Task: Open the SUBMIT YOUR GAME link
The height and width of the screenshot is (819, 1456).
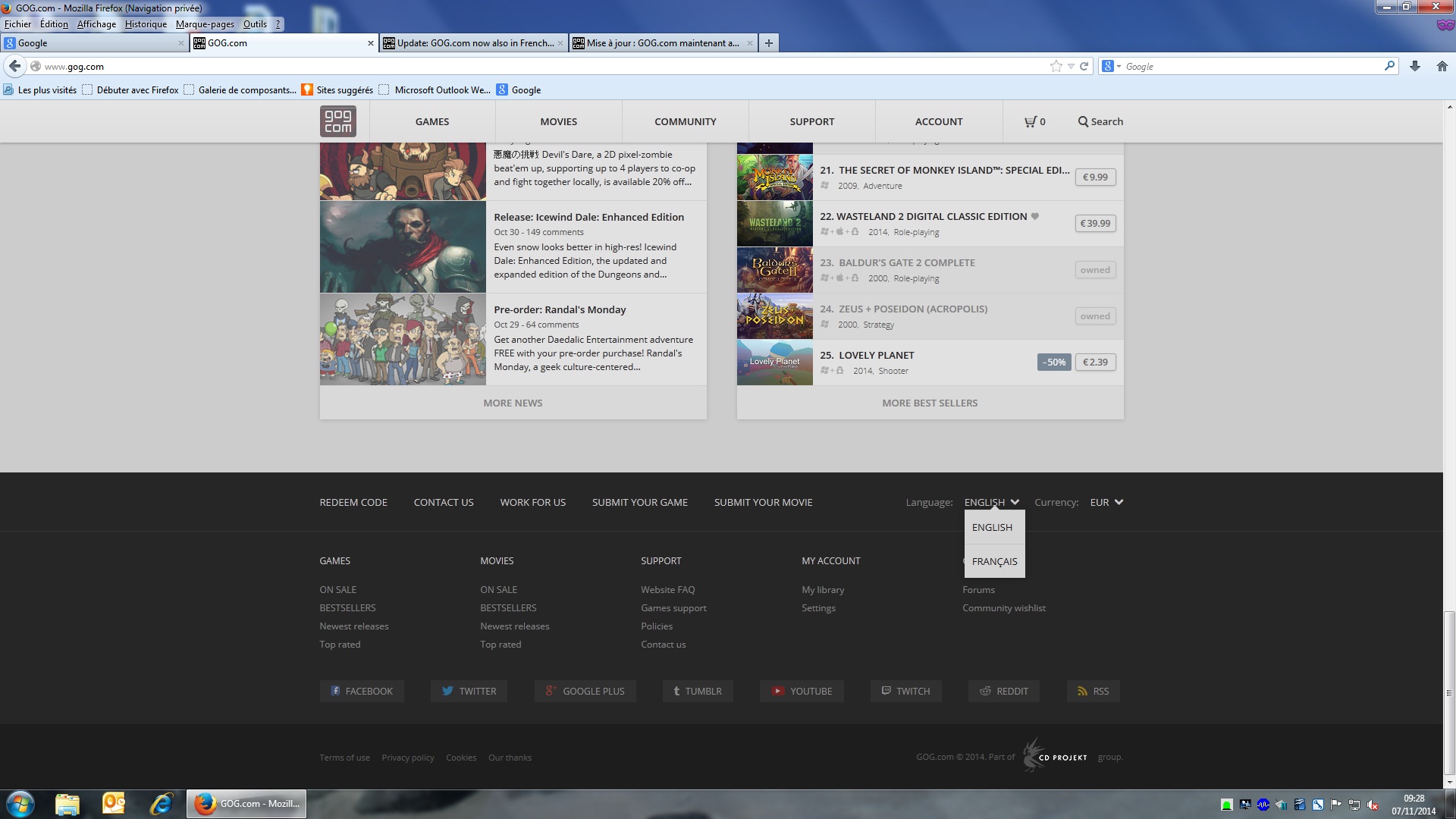Action: pyautogui.click(x=640, y=502)
